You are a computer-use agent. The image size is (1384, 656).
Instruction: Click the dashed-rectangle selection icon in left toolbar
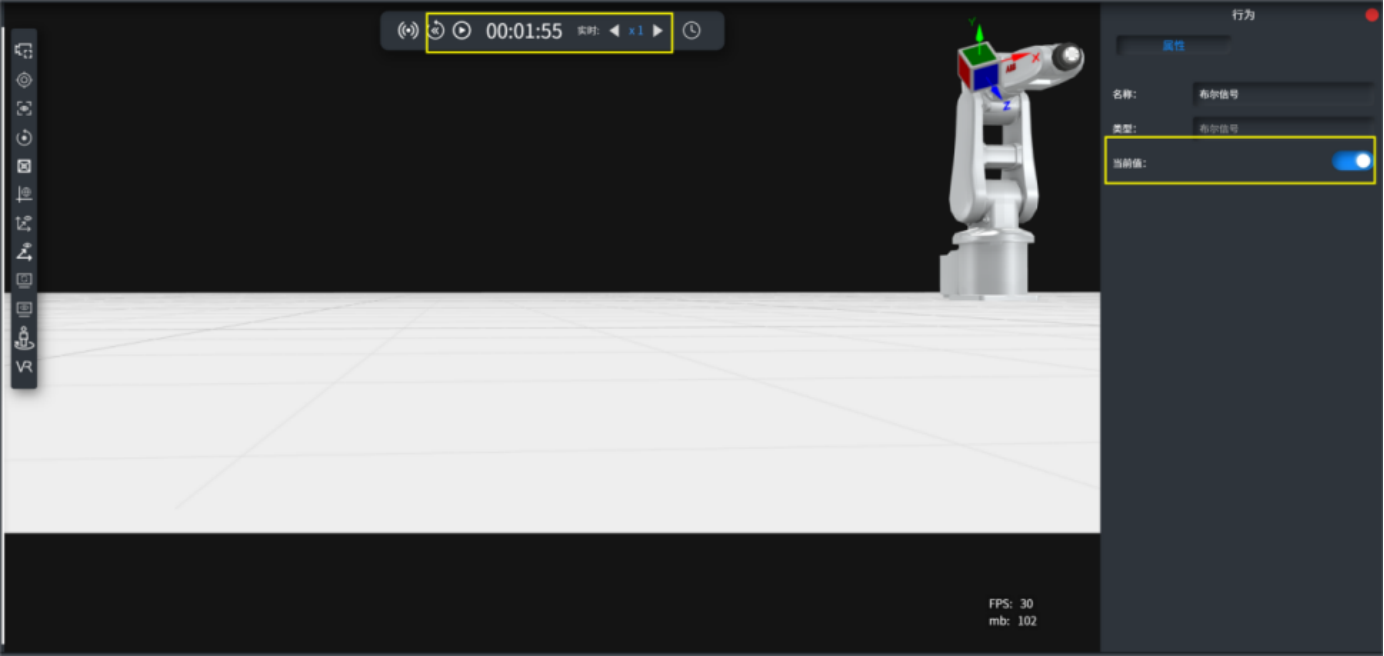click(24, 51)
